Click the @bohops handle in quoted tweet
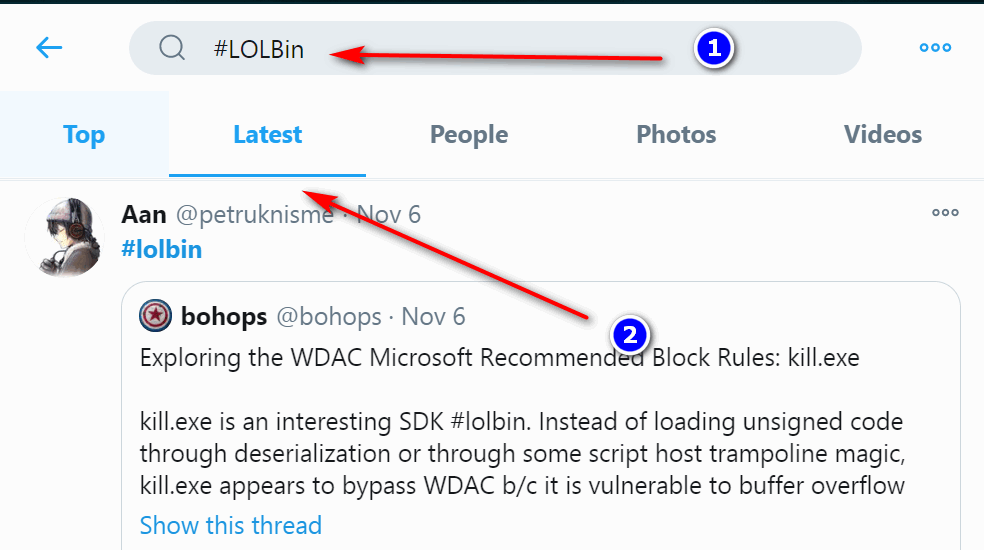The width and height of the screenshot is (984, 550). coord(328,317)
